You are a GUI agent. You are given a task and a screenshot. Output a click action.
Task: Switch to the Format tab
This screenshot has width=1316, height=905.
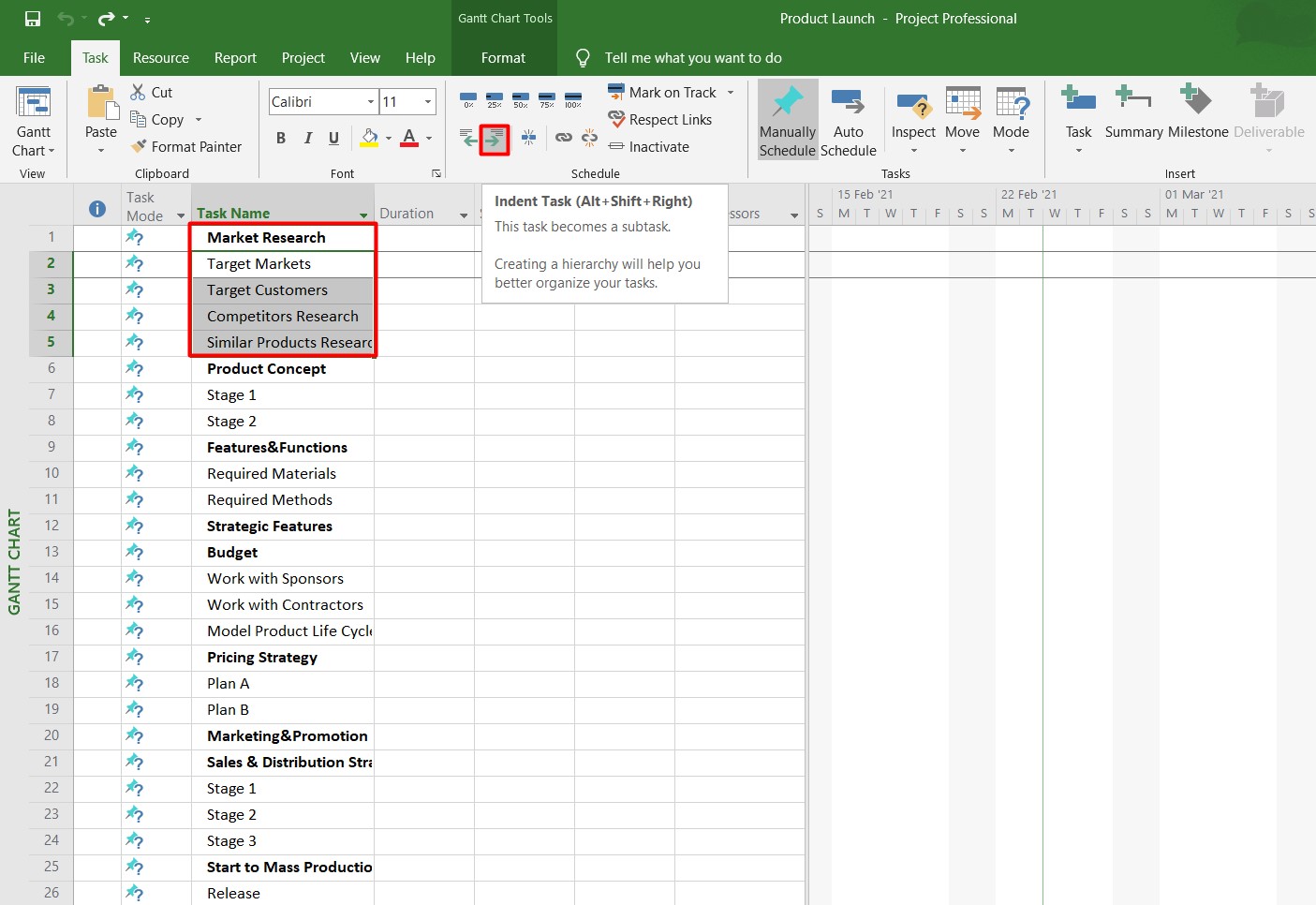(504, 57)
